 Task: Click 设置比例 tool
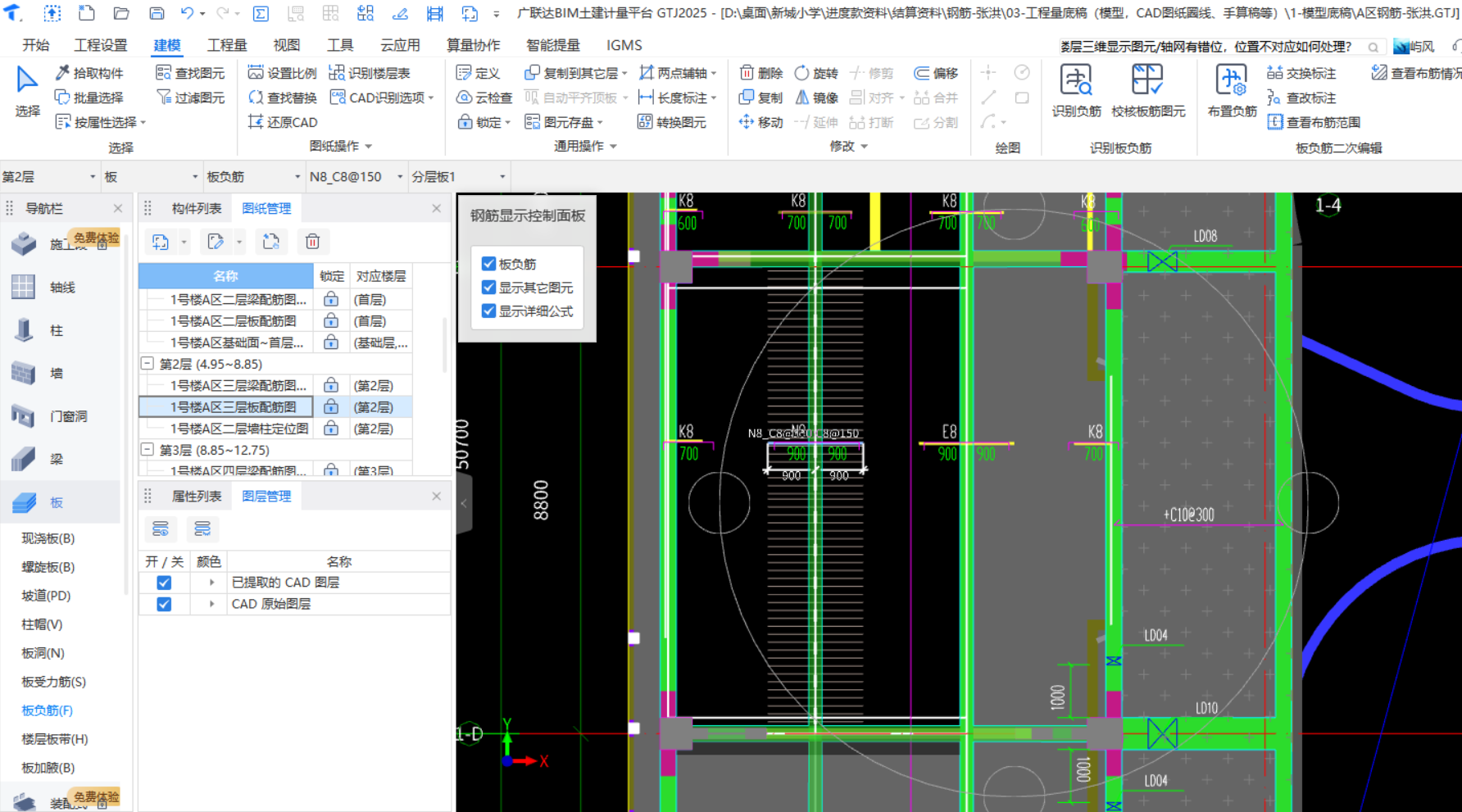pyautogui.click(x=282, y=73)
